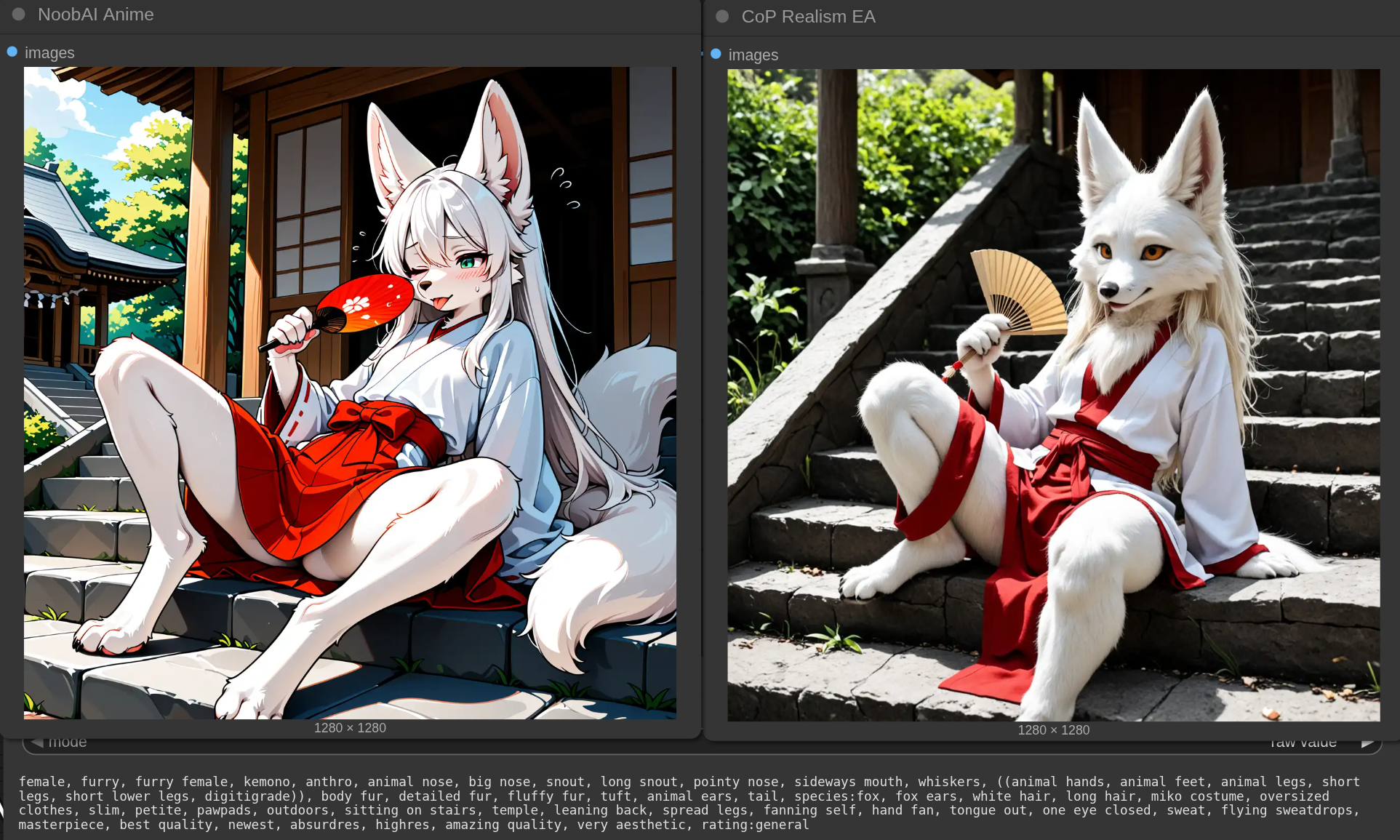
Task: Click the 'images' label on CoP Realism EA node
Action: pos(753,55)
